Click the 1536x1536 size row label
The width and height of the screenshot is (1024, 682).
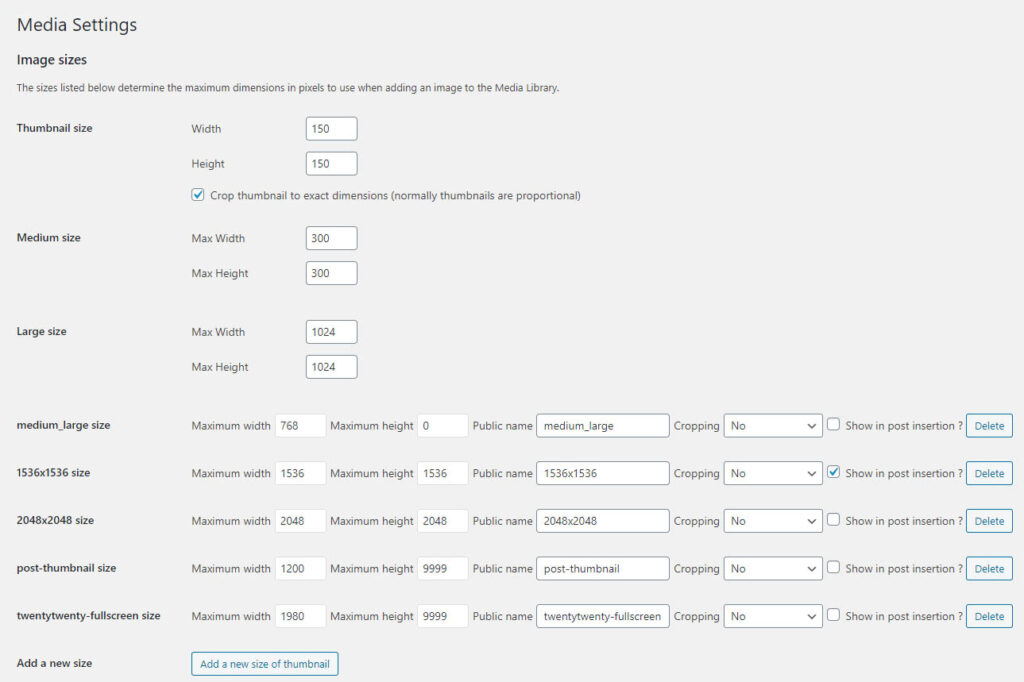tap(53, 472)
